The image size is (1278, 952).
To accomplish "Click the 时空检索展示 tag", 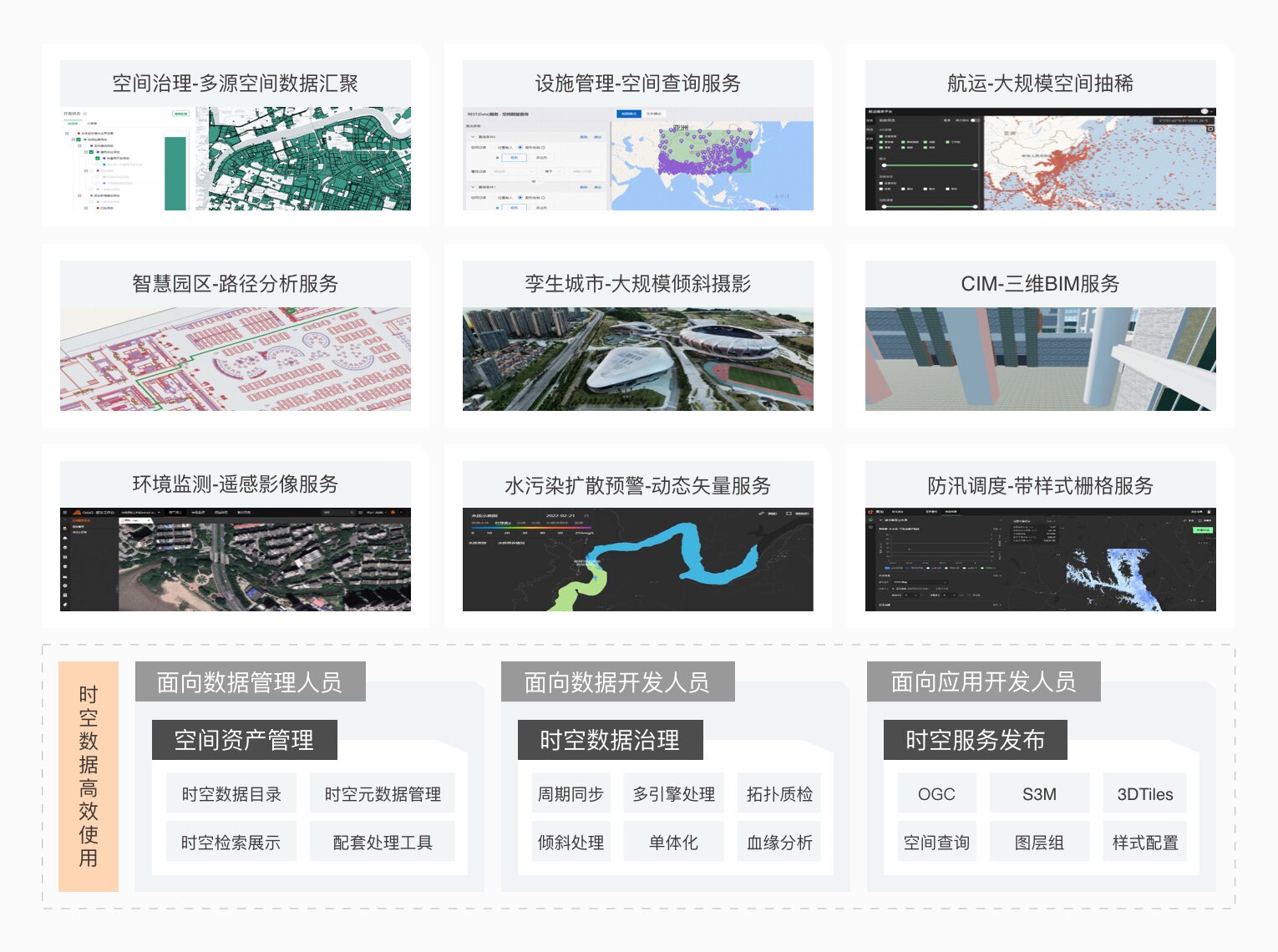I will 231,843.
